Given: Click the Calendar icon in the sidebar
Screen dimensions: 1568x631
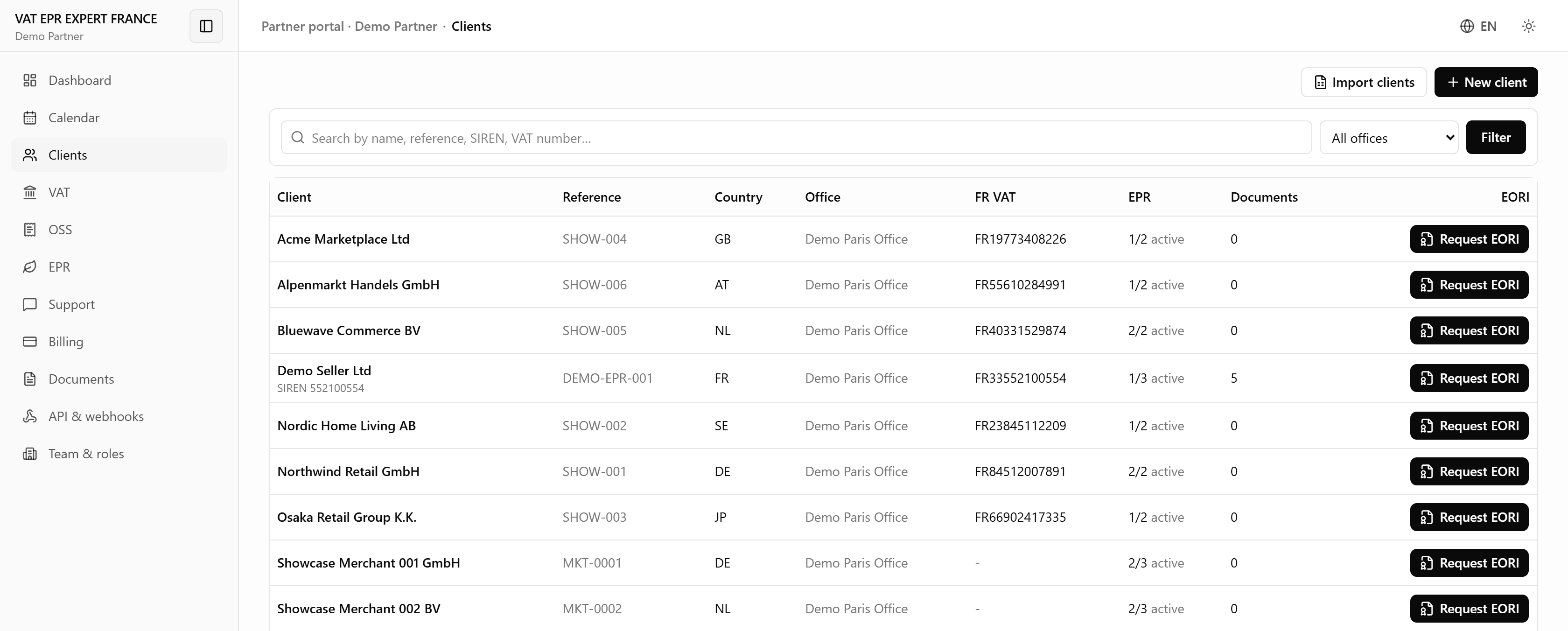Looking at the screenshot, I should [x=30, y=118].
